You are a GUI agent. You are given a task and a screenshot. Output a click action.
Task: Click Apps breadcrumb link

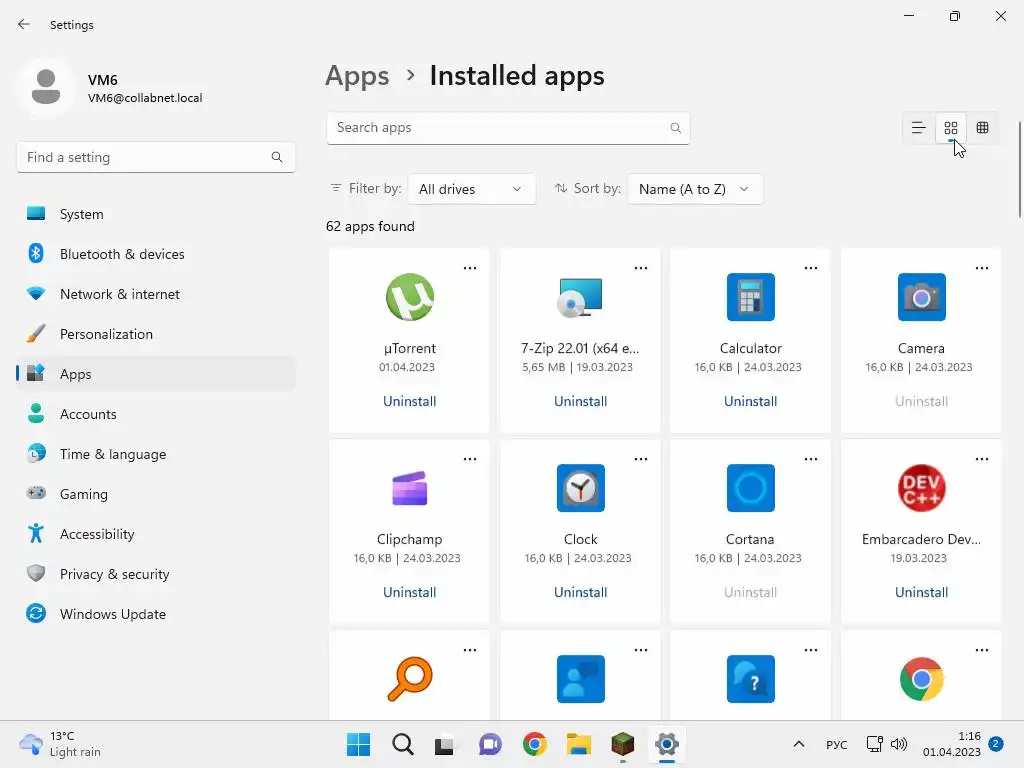point(357,76)
